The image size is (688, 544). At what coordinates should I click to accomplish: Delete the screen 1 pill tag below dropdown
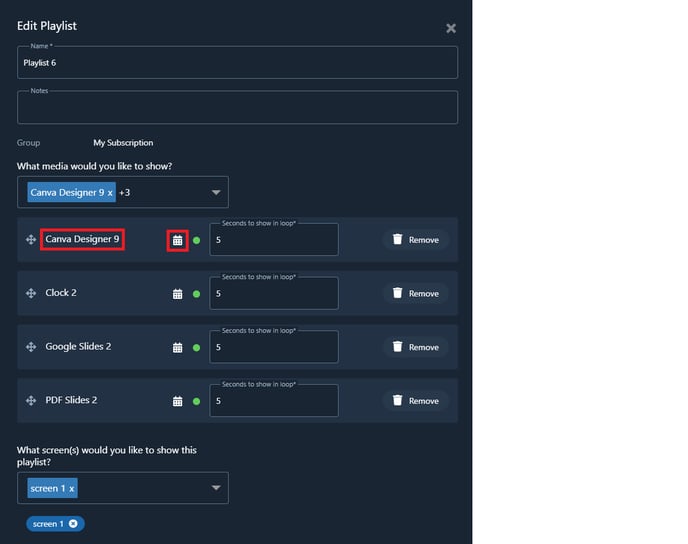(x=73, y=523)
